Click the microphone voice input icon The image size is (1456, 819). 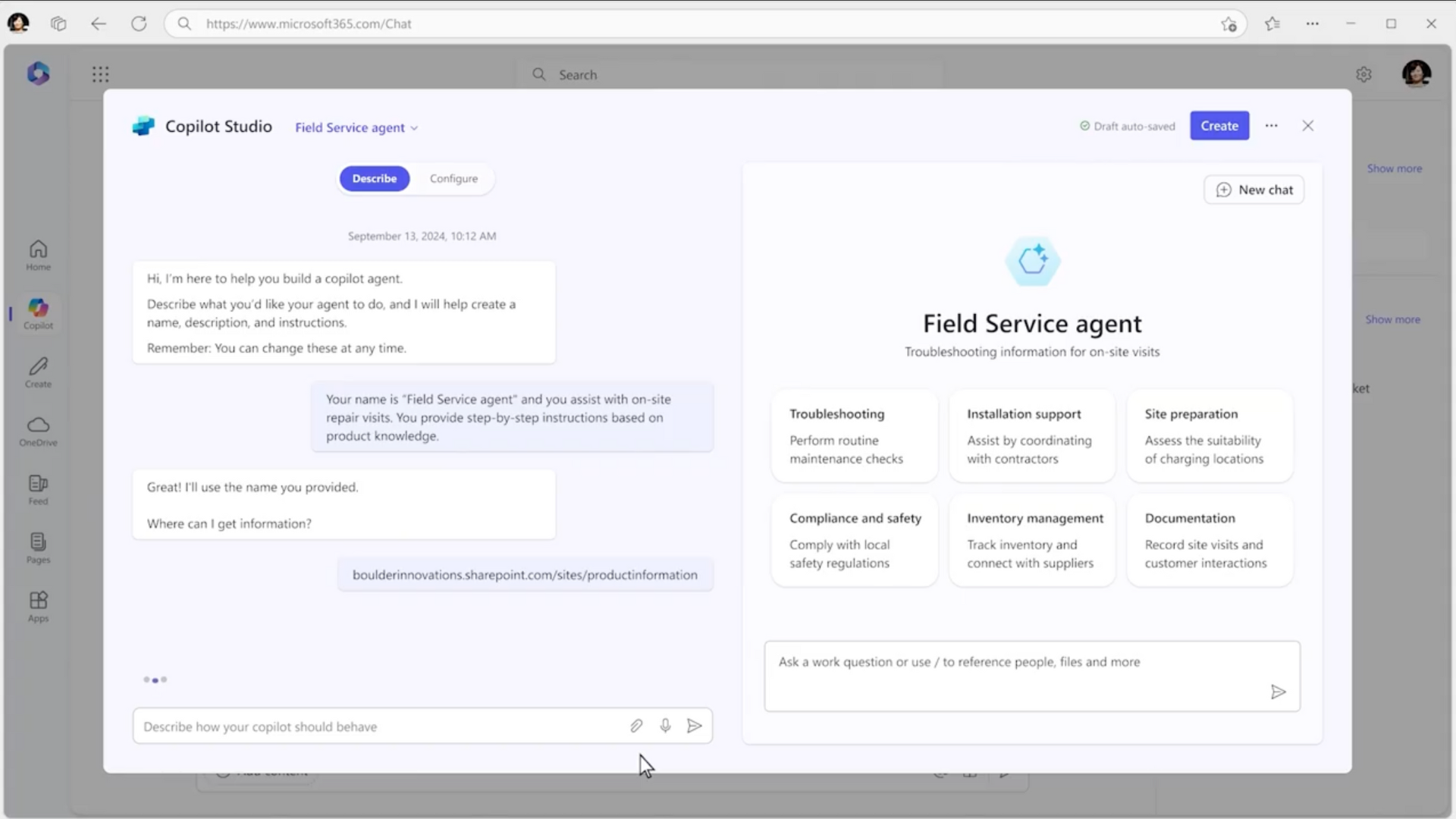(x=665, y=726)
